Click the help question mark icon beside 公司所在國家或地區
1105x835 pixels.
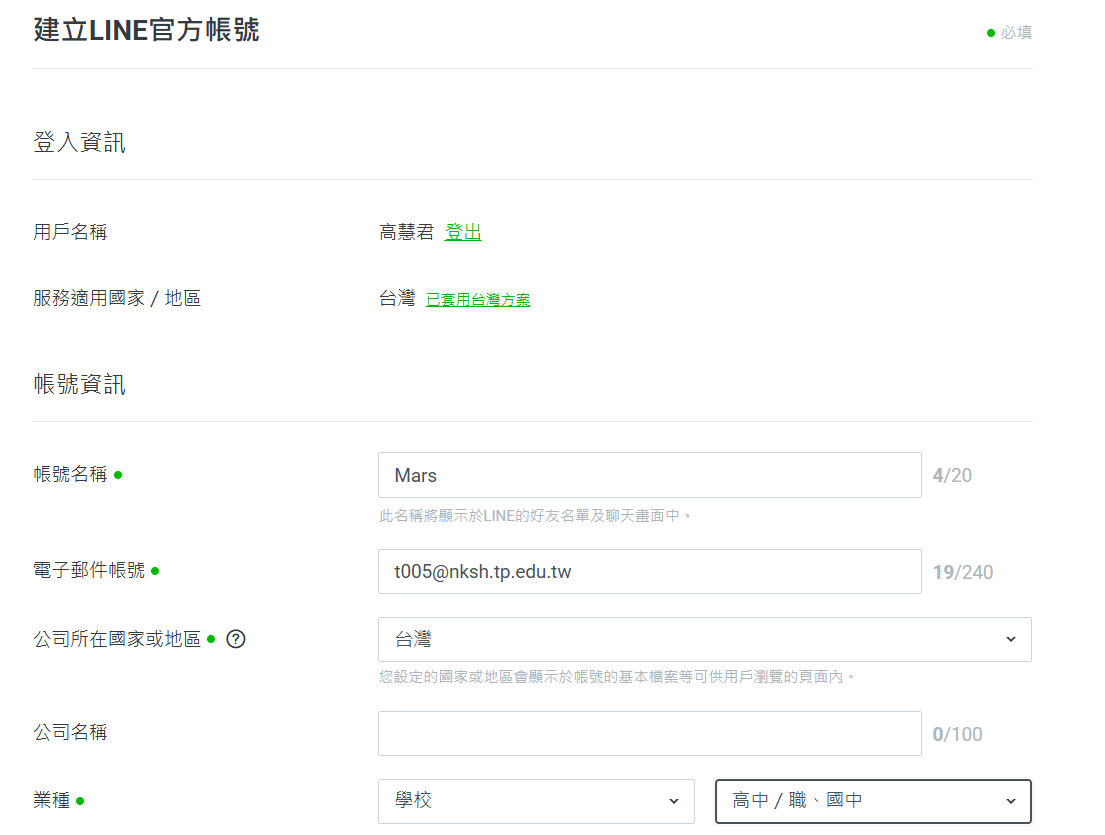pyautogui.click(x=236, y=639)
